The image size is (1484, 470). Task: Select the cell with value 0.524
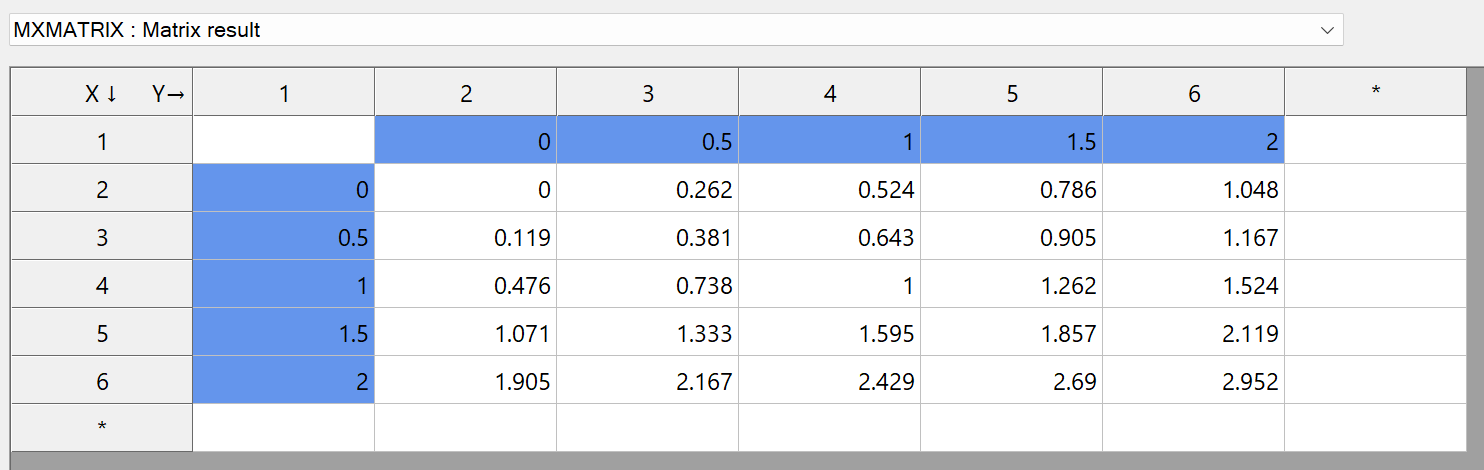pyautogui.click(x=830, y=189)
